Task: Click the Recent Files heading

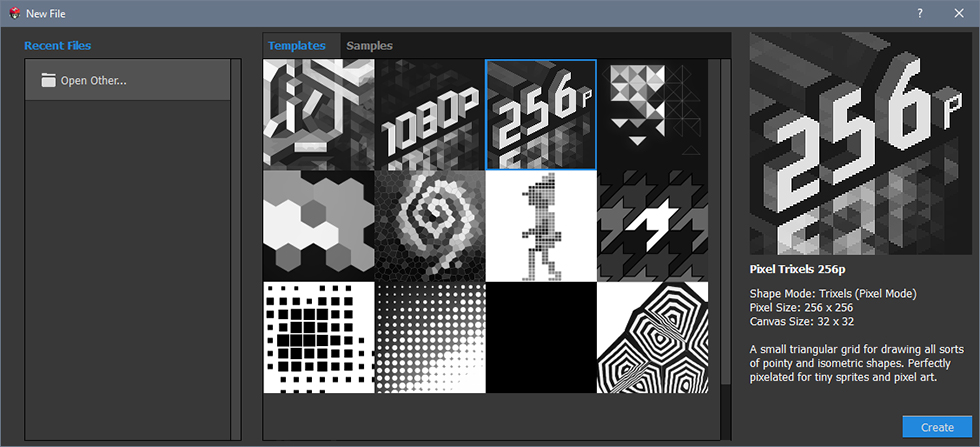Action: point(58,46)
